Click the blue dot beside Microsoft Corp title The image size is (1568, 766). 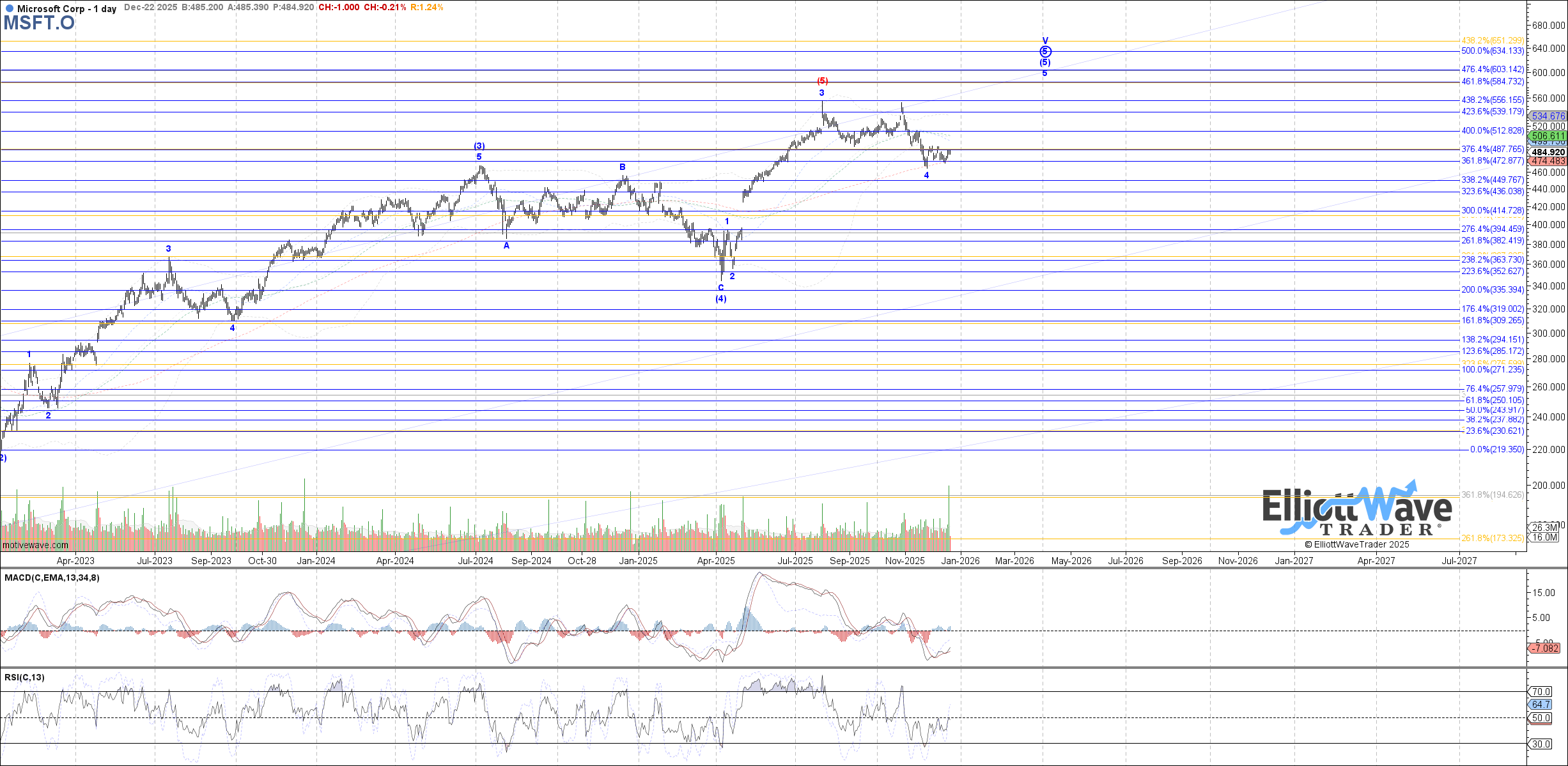click(9, 8)
